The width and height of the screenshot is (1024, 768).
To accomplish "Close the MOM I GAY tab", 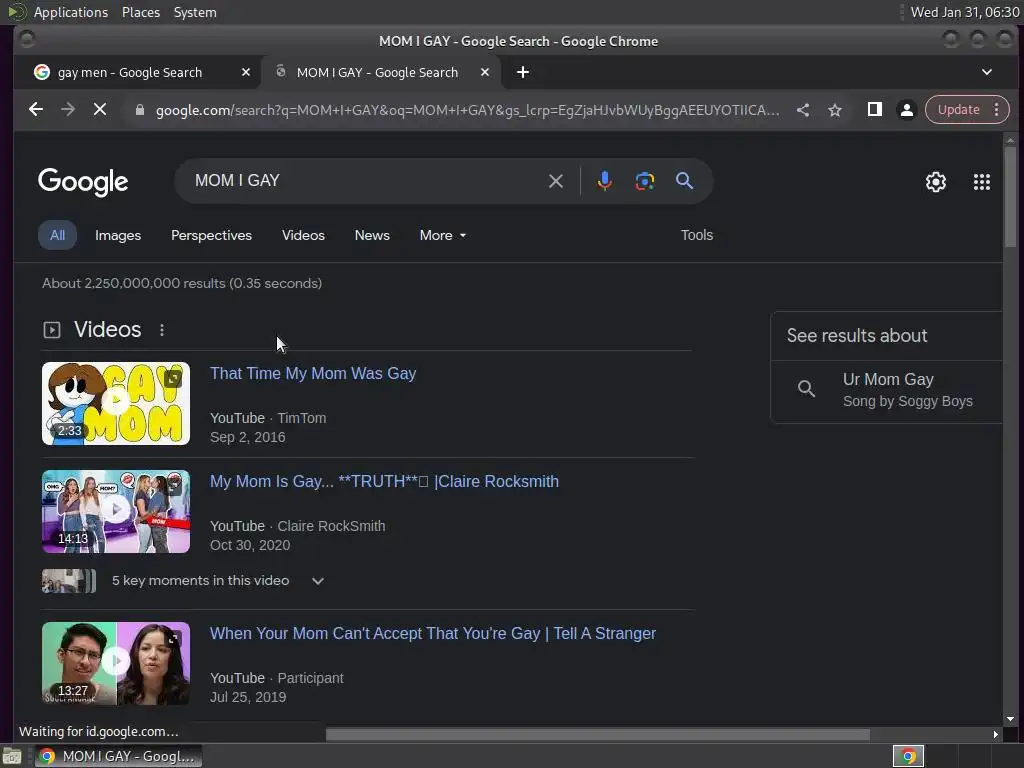I will [485, 72].
